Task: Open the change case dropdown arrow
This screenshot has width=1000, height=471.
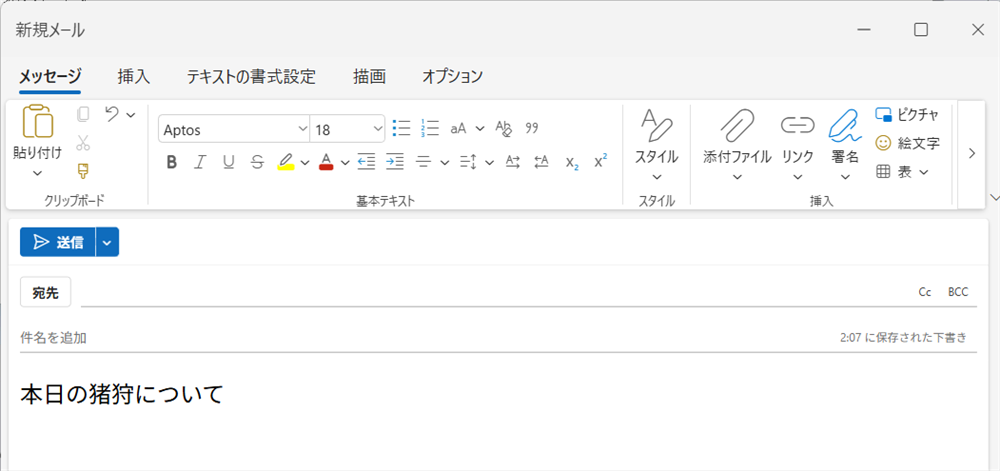Action: pos(479,128)
